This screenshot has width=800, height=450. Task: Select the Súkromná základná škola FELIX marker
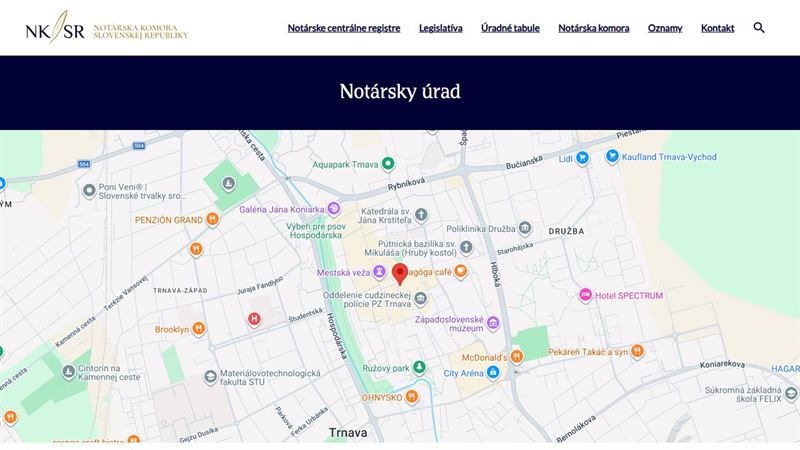pyautogui.click(x=791, y=393)
